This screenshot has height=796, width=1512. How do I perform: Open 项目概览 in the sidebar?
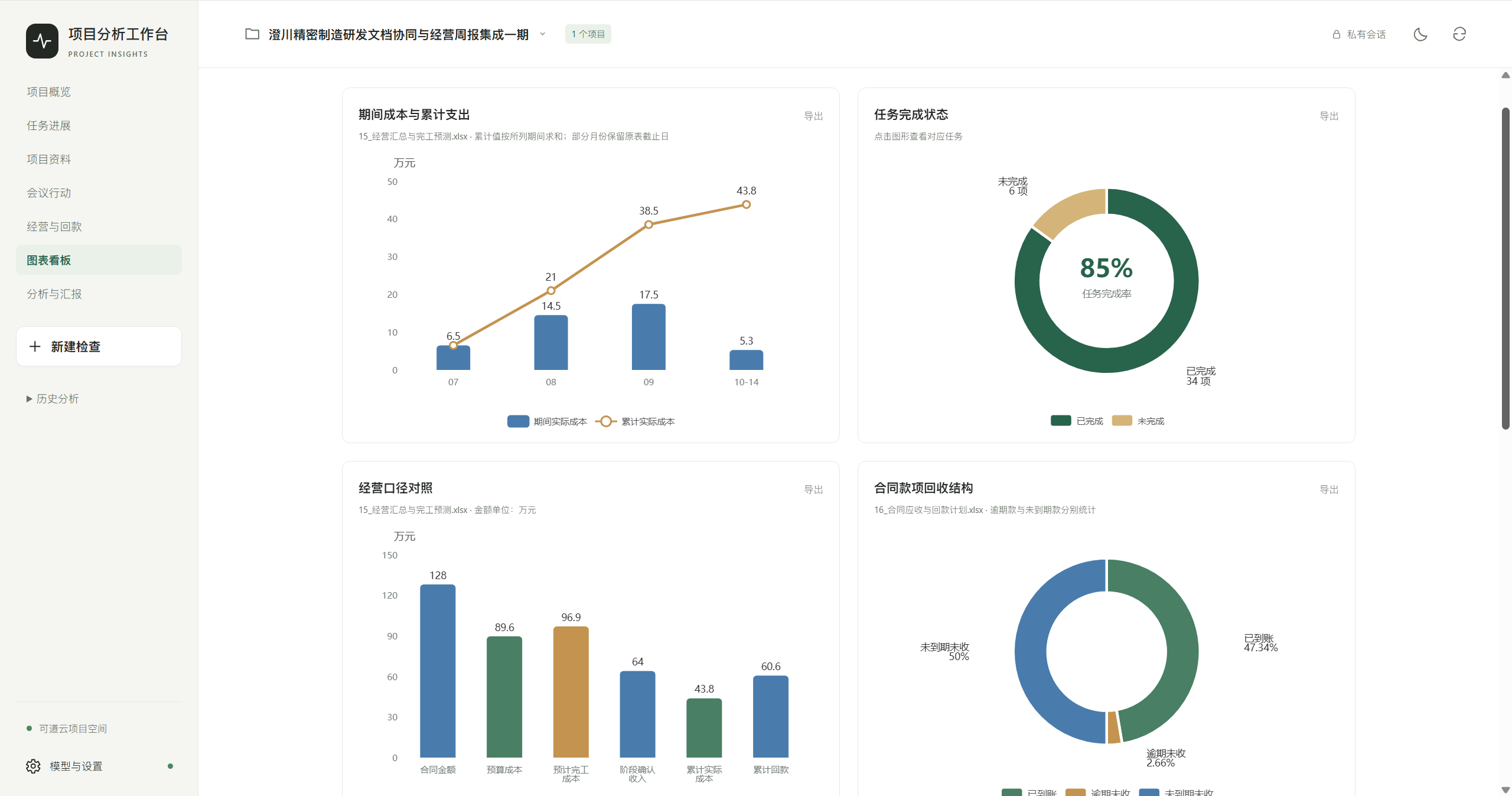[99, 92]
